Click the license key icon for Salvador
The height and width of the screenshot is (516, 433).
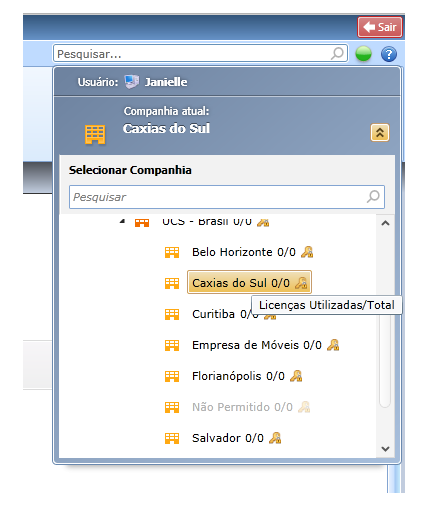tap(275, 438)
